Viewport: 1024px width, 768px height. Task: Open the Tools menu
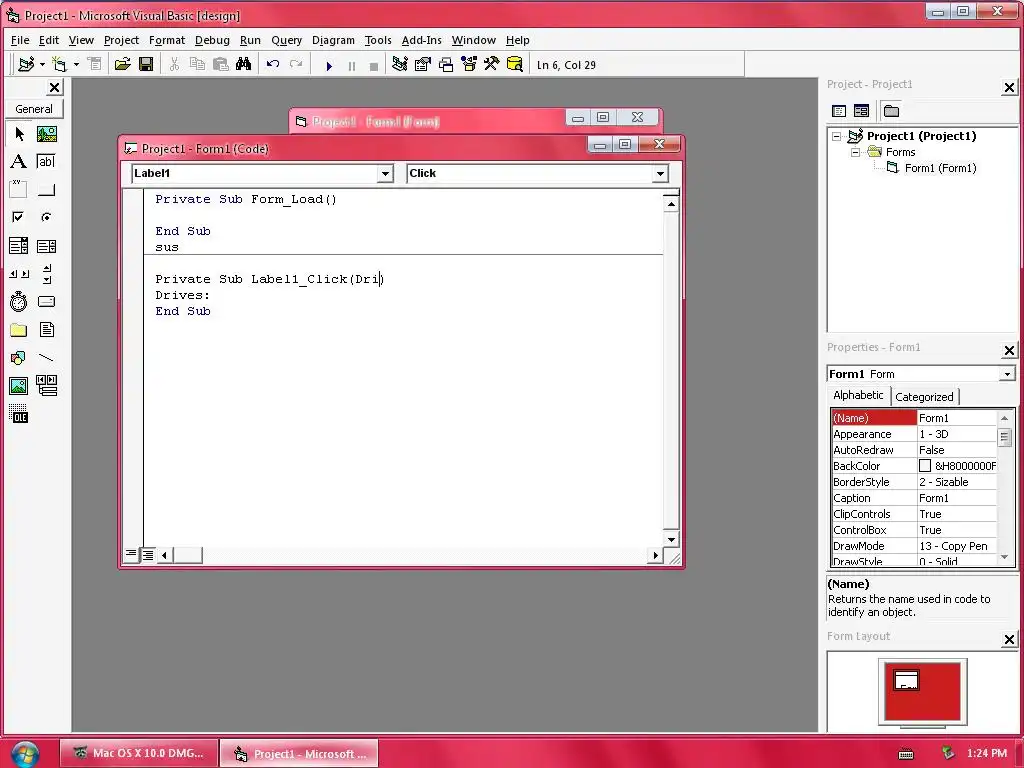coord(378,40)
